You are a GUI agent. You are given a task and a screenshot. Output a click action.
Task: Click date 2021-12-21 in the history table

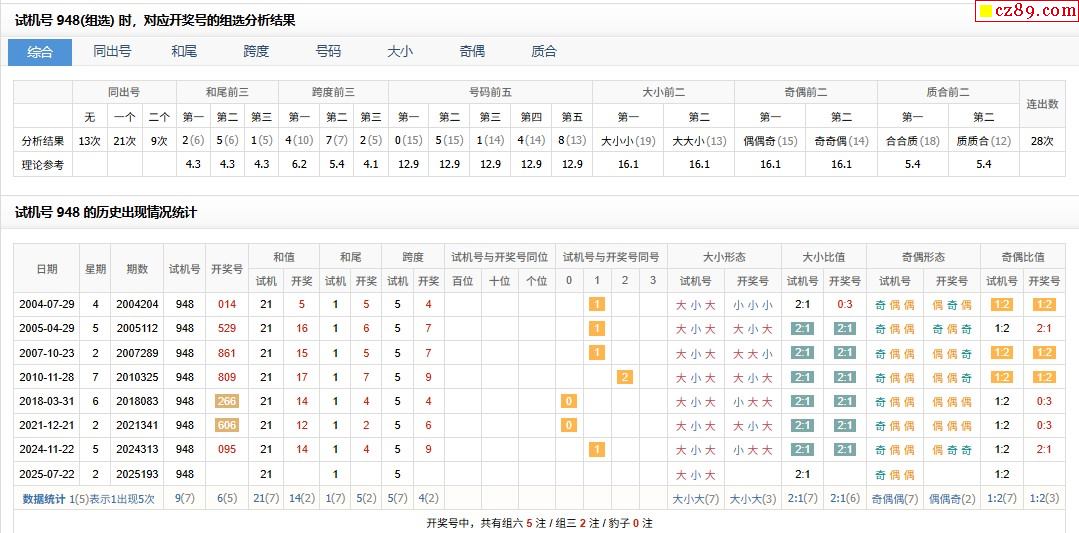pos(46,425)
